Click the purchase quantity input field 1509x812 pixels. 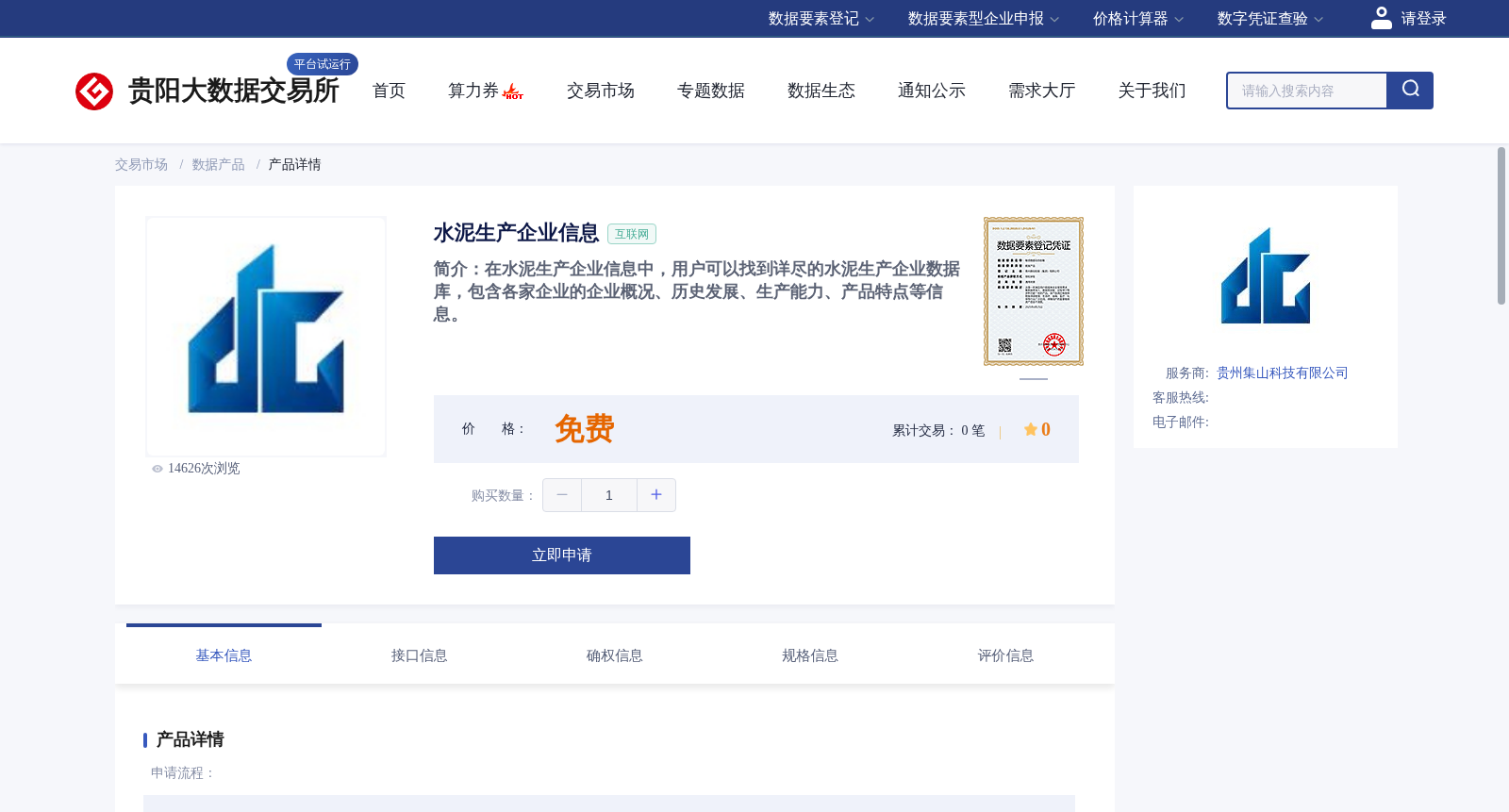coord(609,495)
